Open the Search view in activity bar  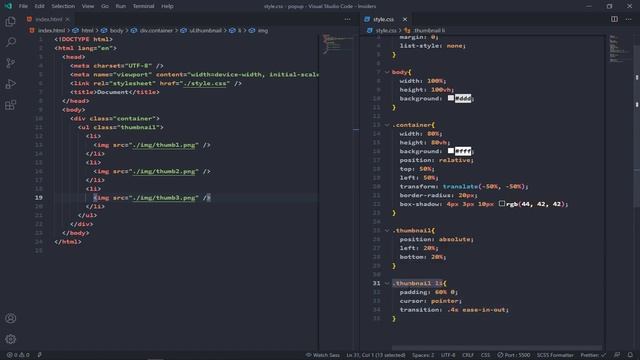(11, 42)
